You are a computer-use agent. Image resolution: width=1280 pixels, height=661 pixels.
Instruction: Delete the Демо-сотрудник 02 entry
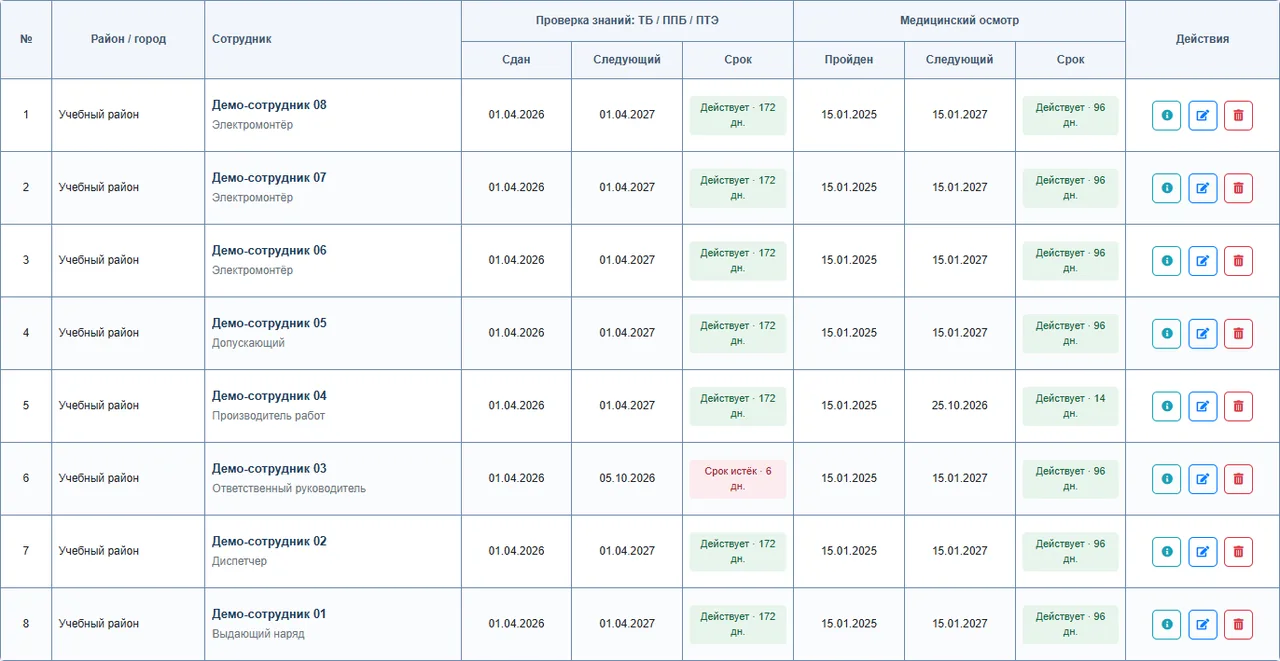[x=1238, y=552]
